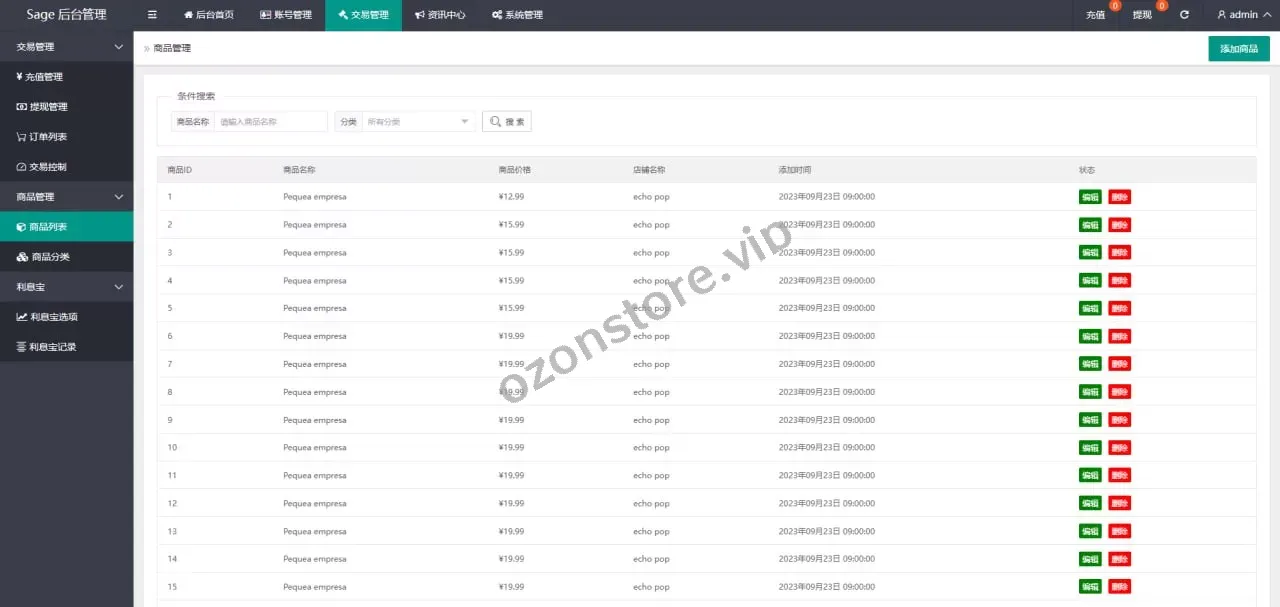Switch to 系统管理 top tab

click(x=517, y=15)
